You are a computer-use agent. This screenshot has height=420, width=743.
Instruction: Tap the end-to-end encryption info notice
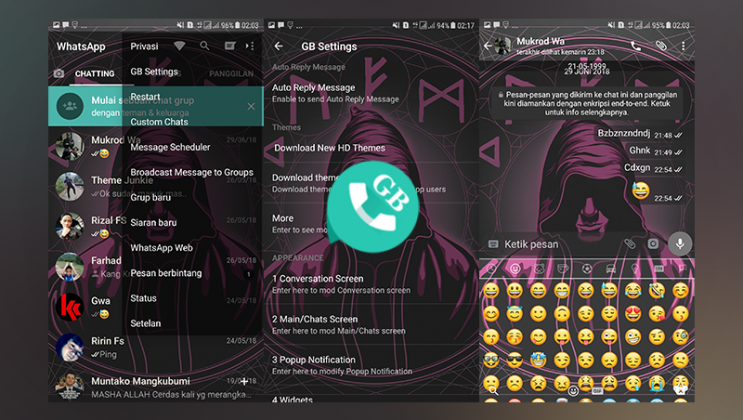pyautogui.click(x=587, y=103)
